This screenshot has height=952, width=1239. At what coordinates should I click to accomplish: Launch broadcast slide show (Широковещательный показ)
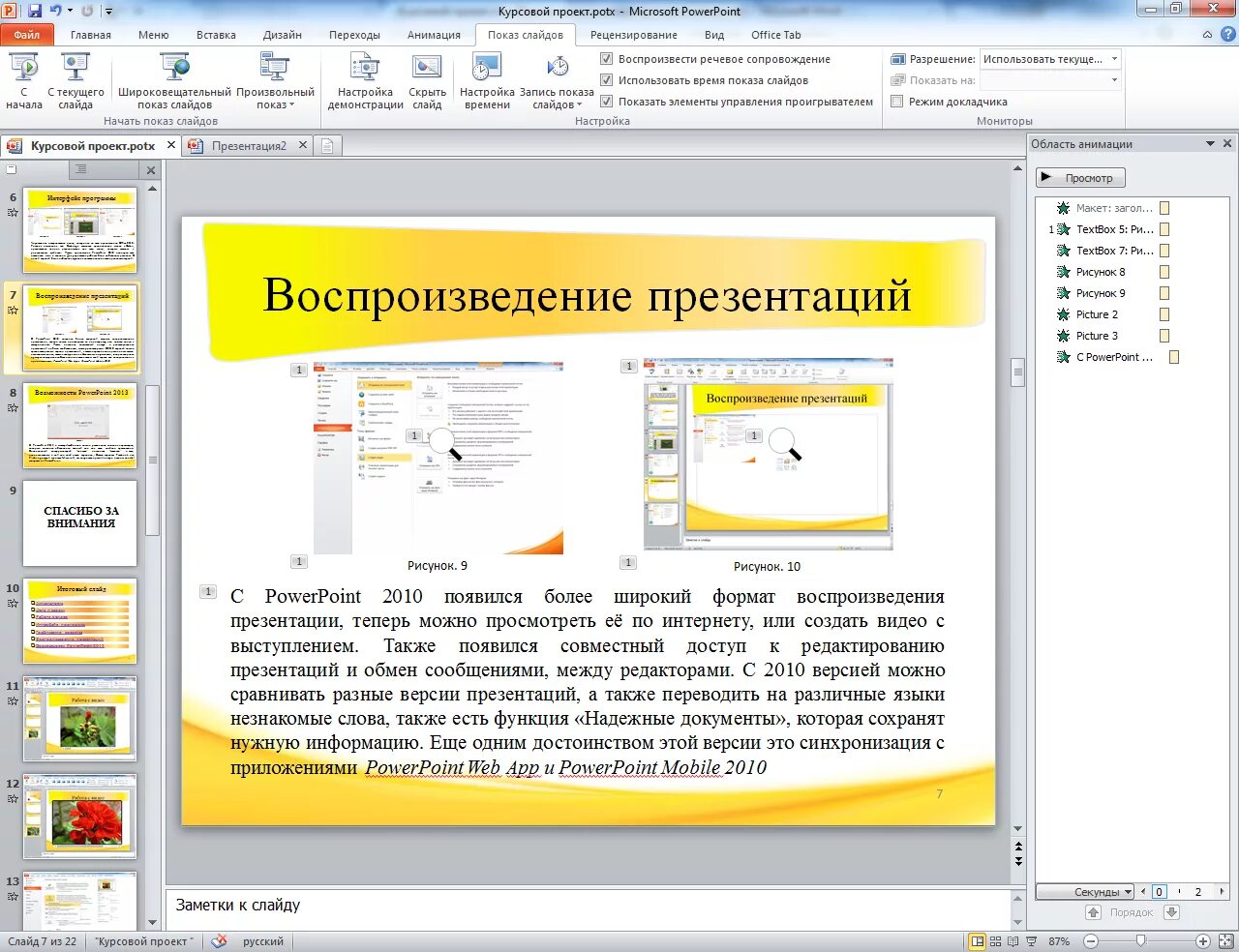tap(174, 82)
